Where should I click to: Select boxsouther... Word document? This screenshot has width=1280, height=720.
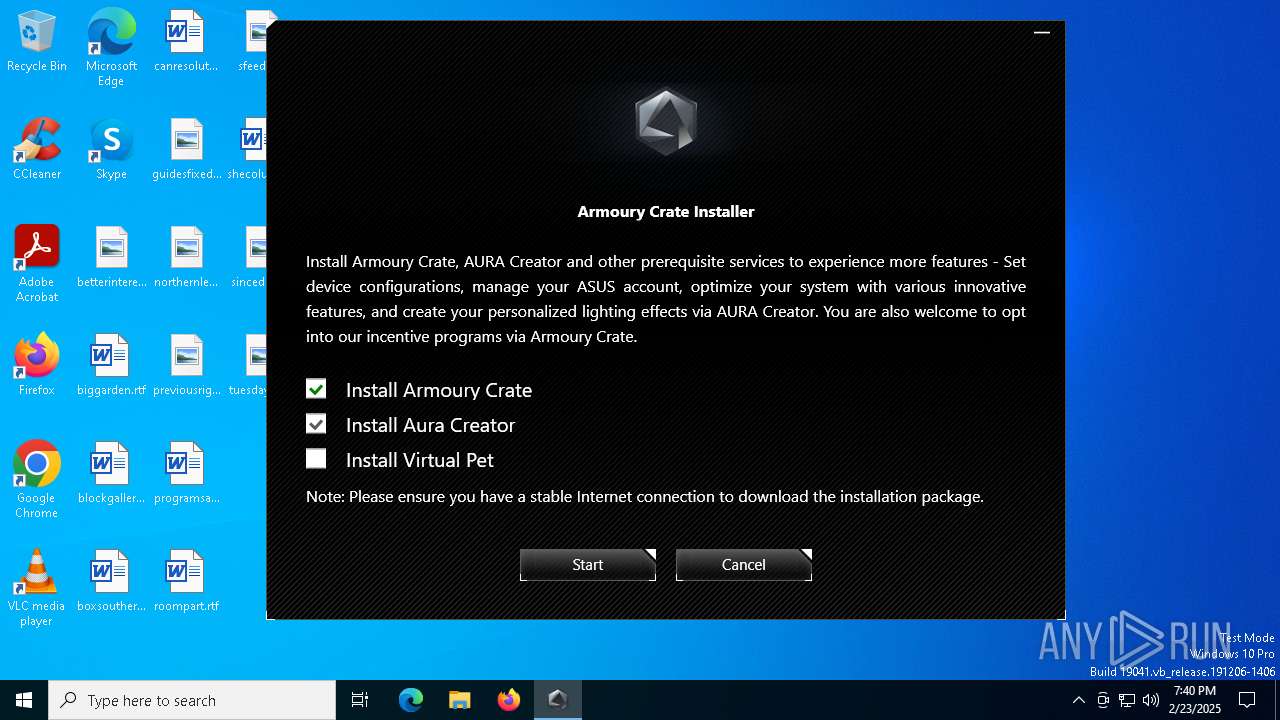point(111,582)
